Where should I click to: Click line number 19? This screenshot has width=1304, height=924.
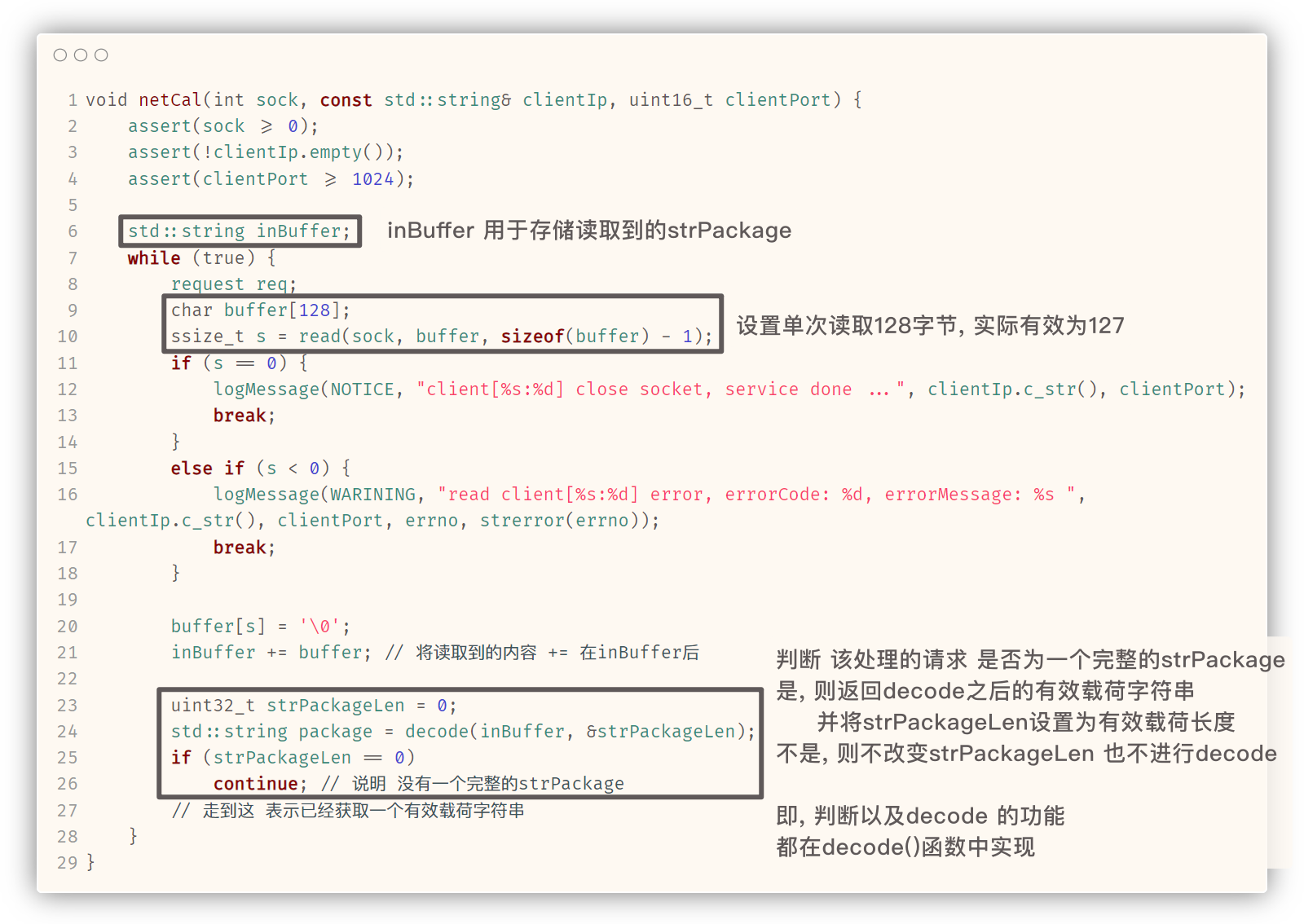click(68, 600)
